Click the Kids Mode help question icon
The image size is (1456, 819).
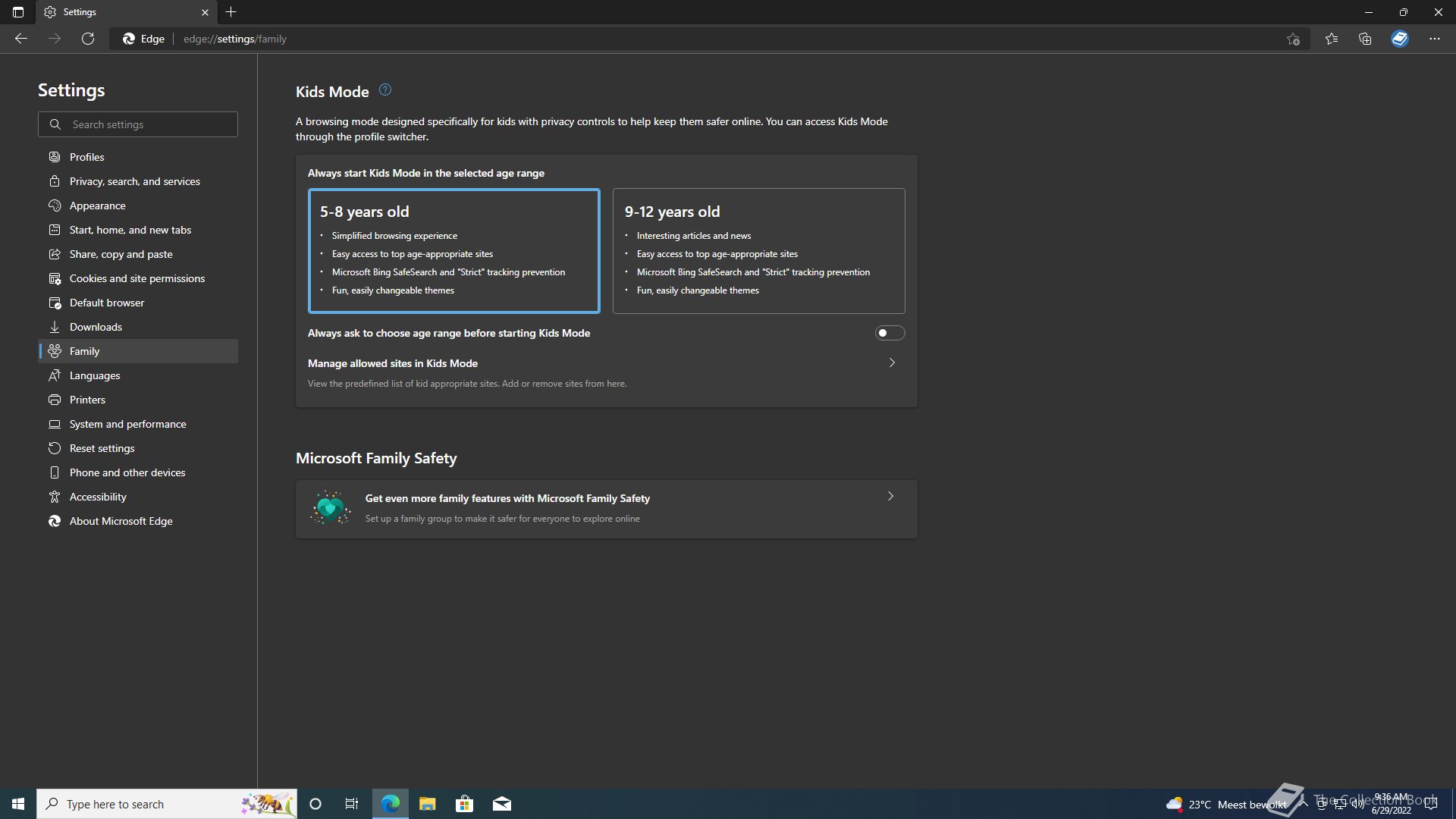pyautogui.click(x=385, y=90)
